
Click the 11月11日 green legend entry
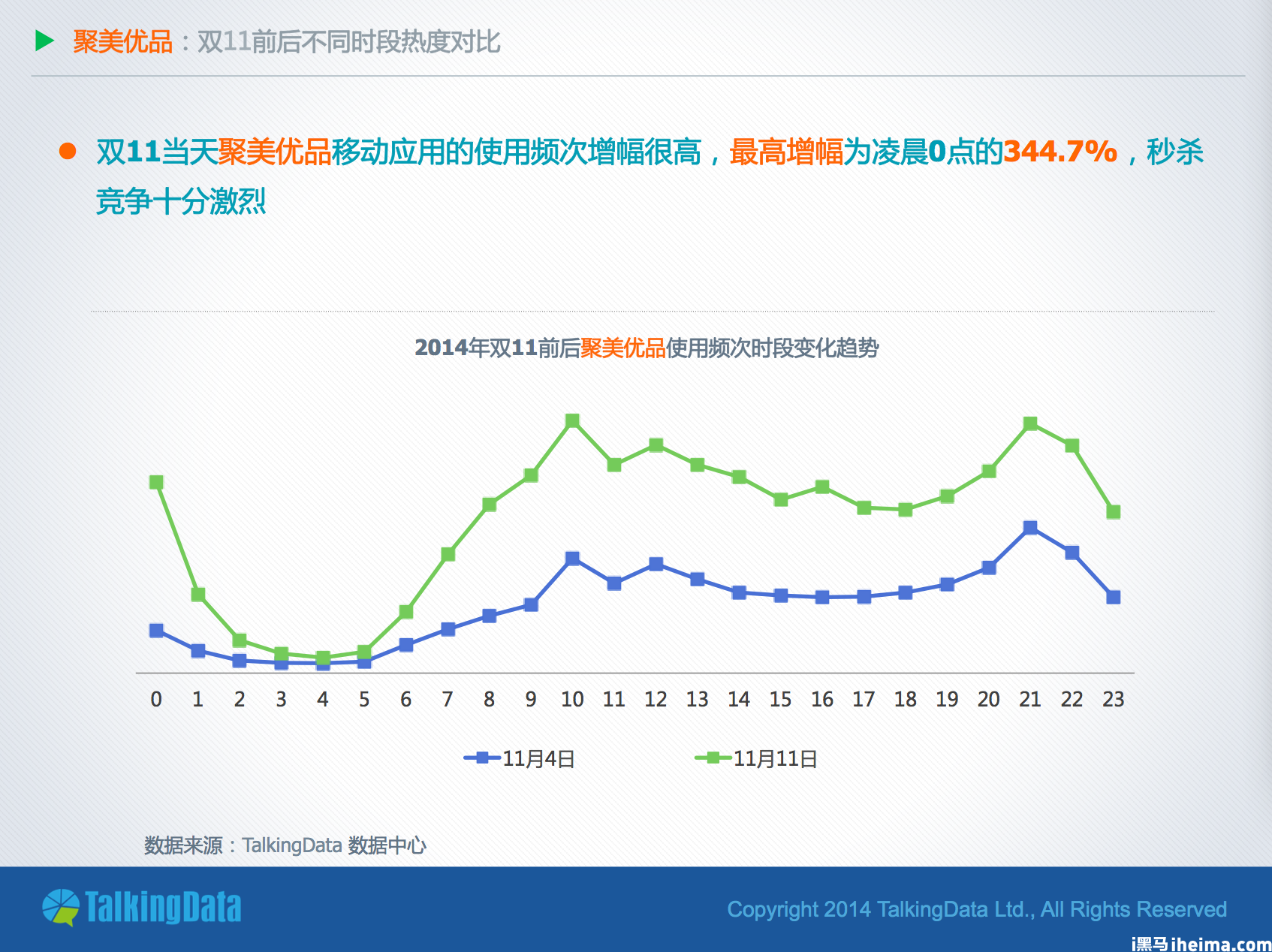point(756,758)
